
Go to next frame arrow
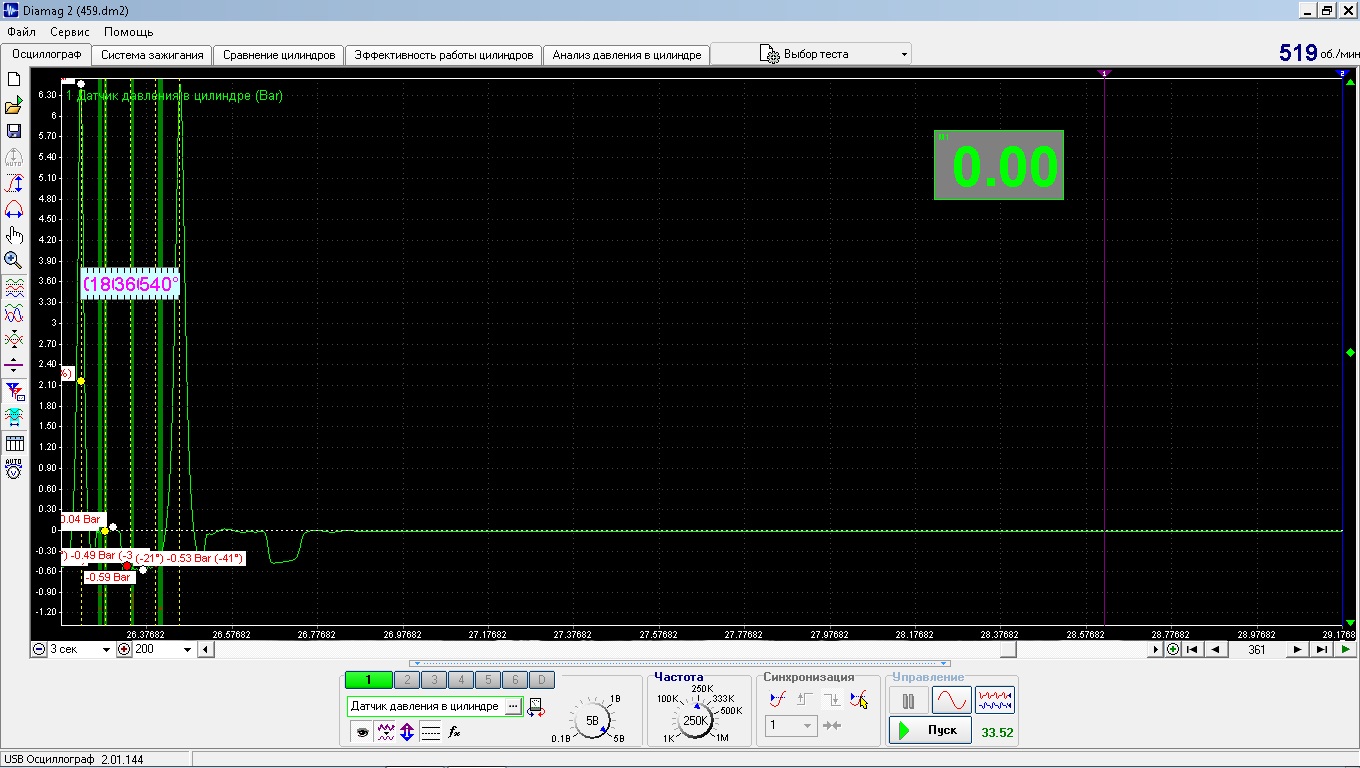[1298, 649]
